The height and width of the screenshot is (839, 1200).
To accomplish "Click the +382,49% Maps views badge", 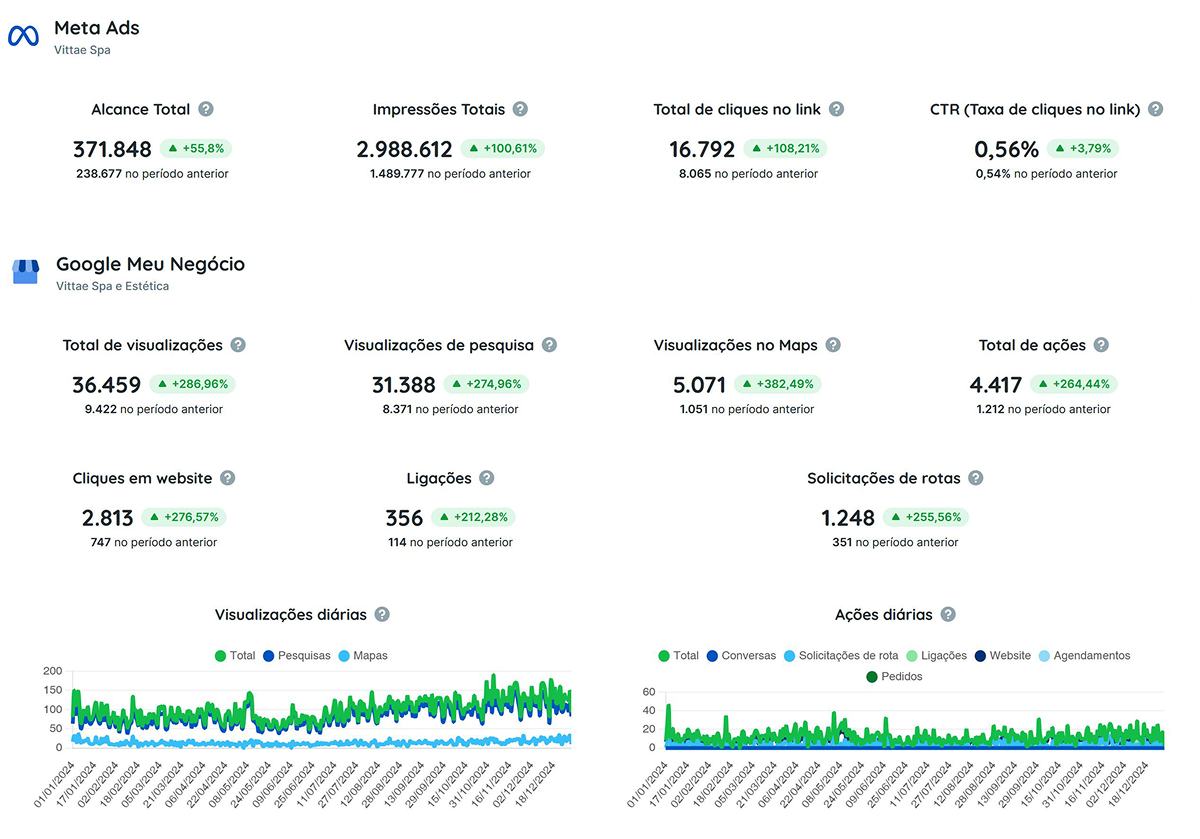I will [777, 383].
